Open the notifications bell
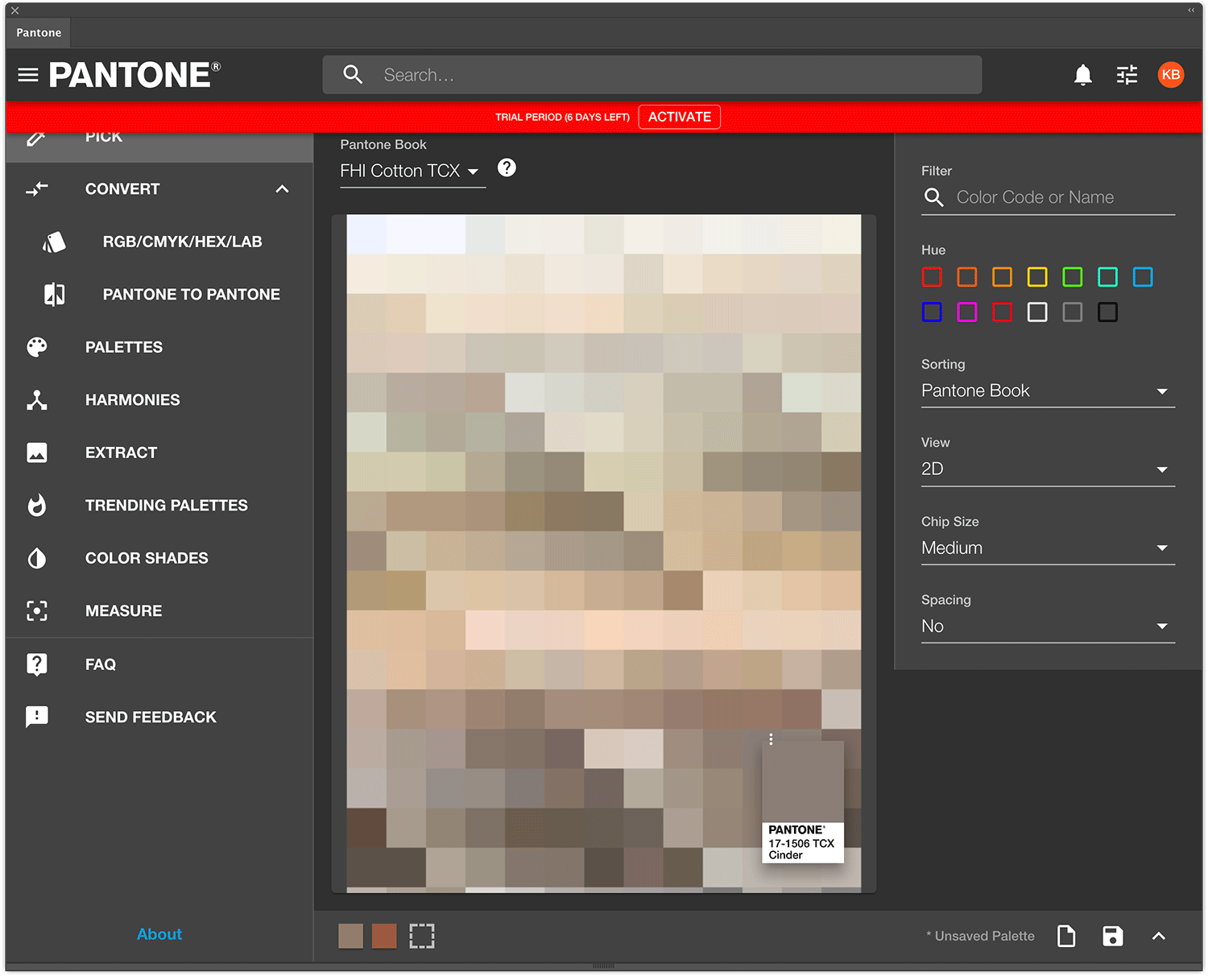Viewport: 1208px width, 980px height. point(1083,75)
